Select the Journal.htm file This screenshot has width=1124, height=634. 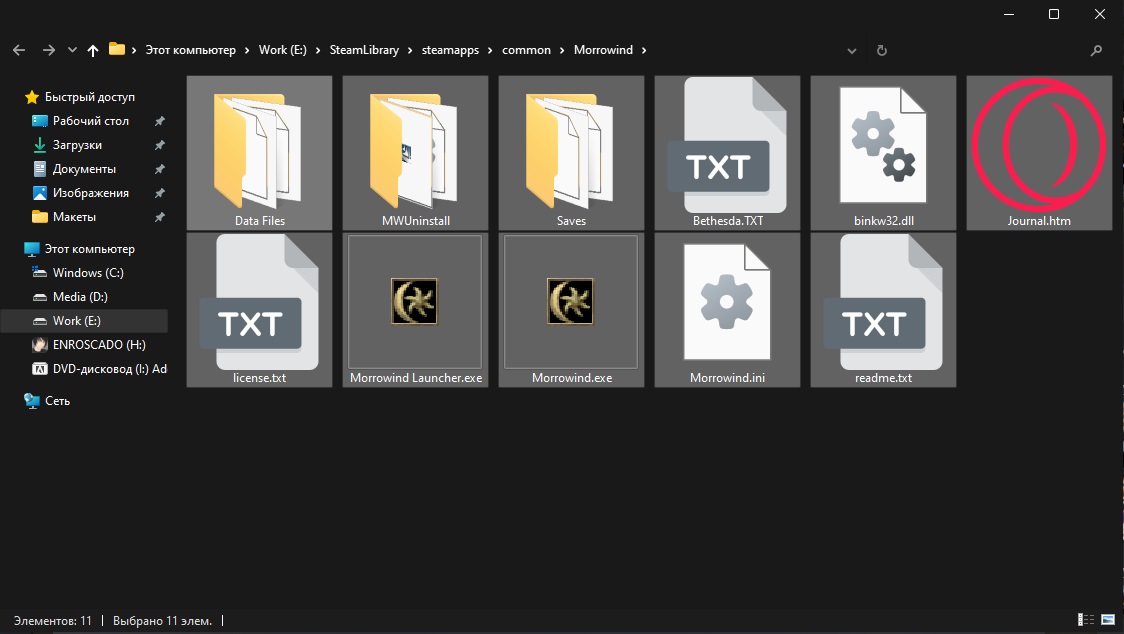click(1039, 153)
